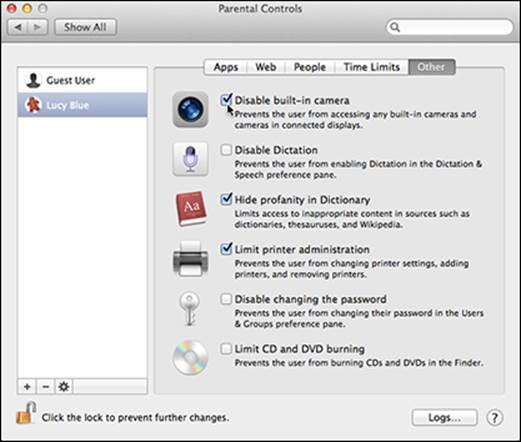Open the gear action menu

point(64,387)
